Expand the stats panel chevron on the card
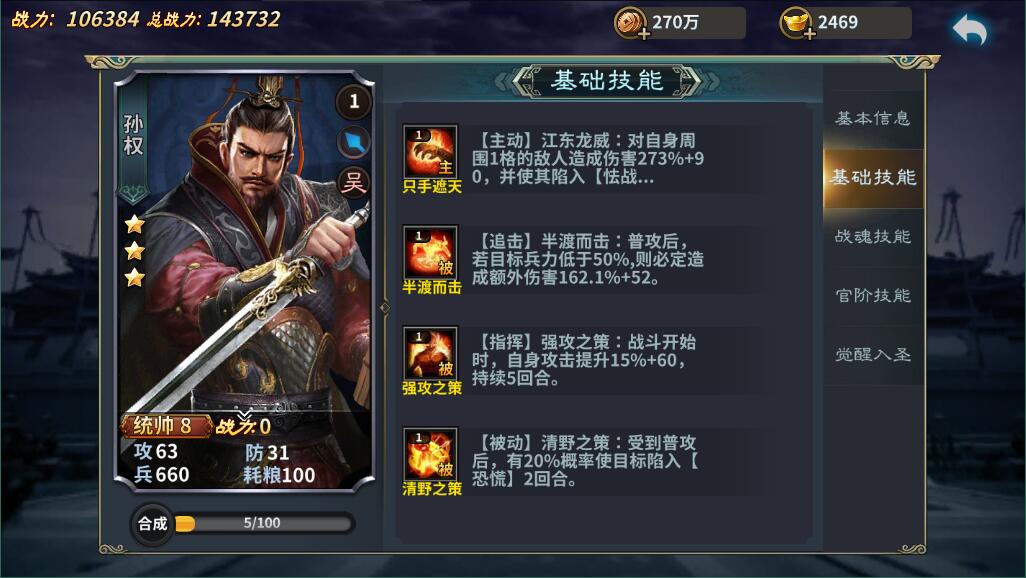The image size is (1026, 578). (245, 416)
